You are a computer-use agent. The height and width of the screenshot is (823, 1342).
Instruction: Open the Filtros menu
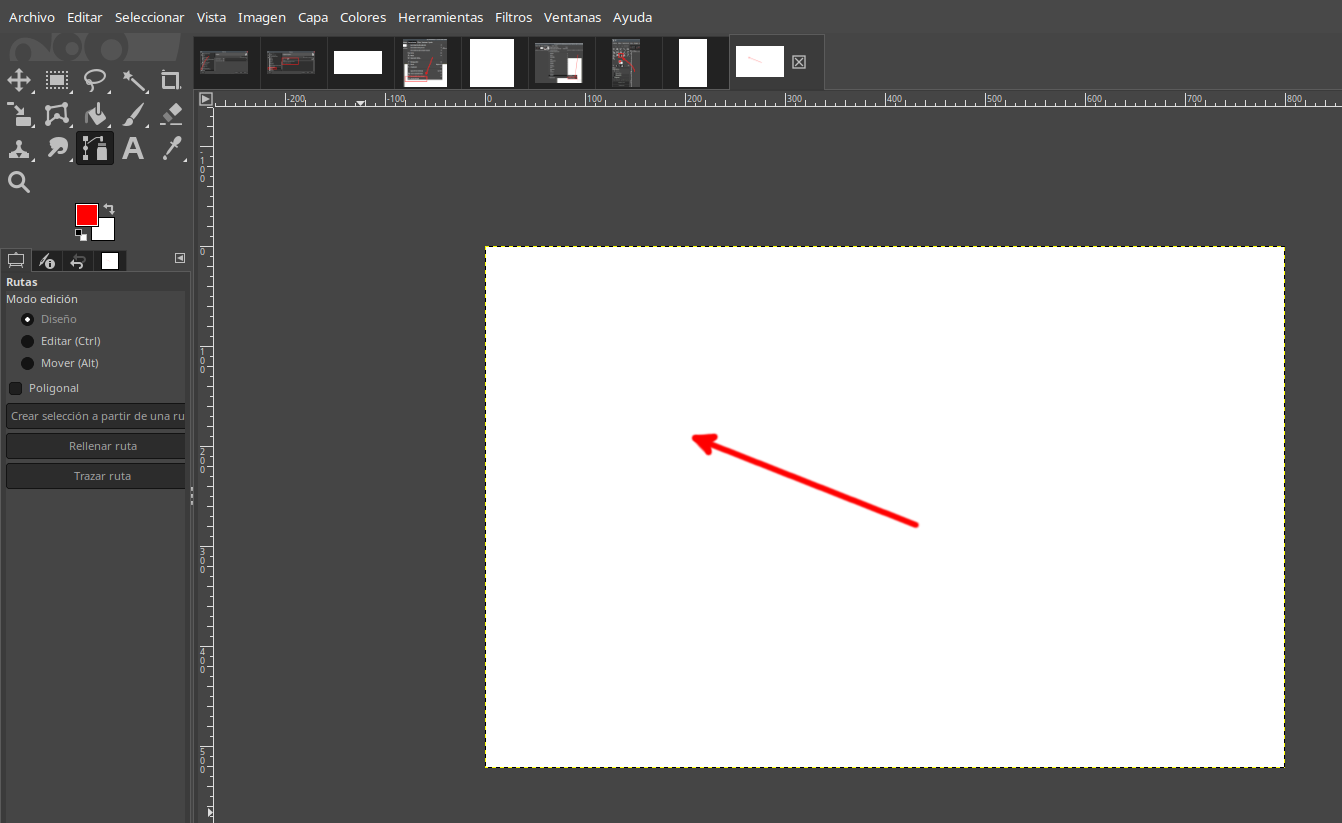point(513,17)
